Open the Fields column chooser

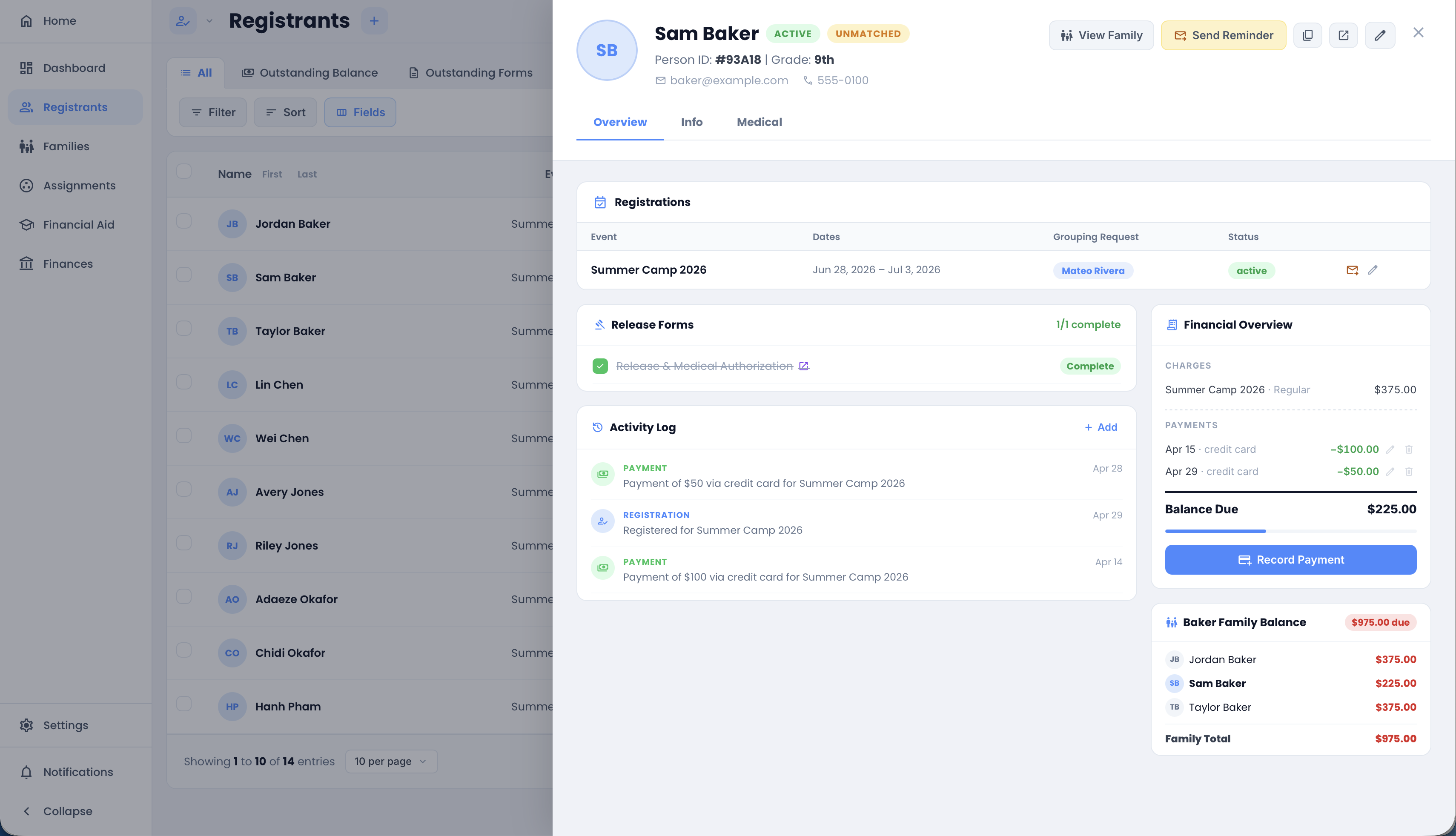360,112
